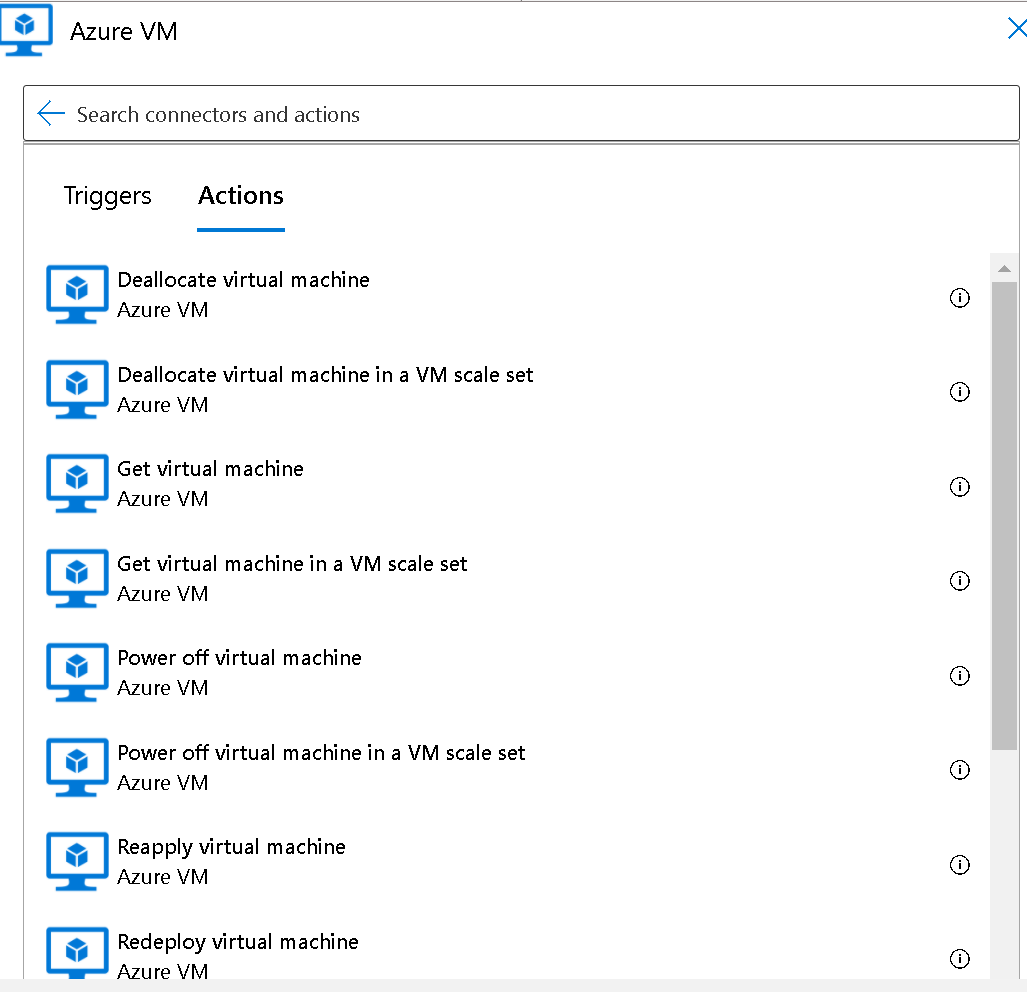Select the Reapply virtual machine action icon

pos(77,861)
